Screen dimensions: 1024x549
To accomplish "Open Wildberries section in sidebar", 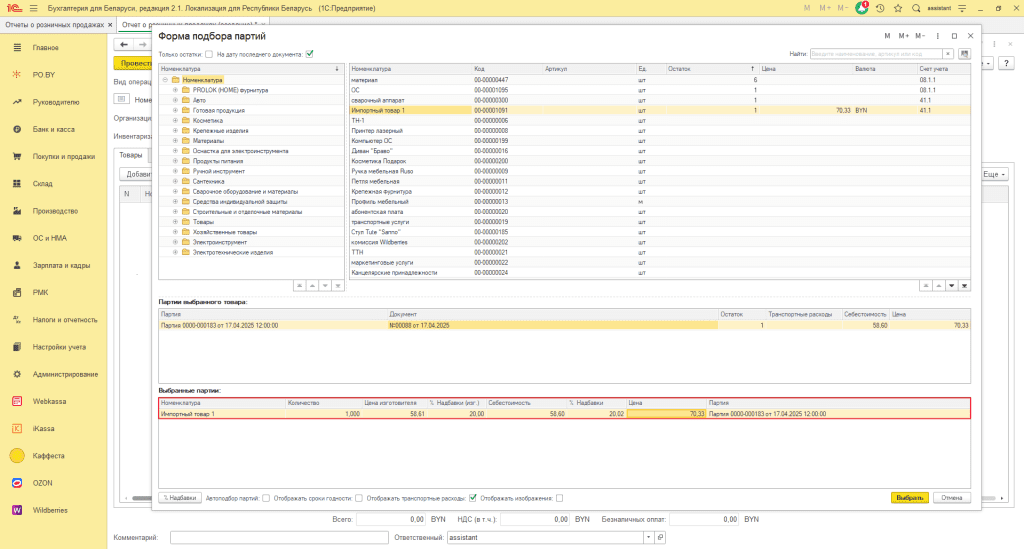I will (50, 510).
